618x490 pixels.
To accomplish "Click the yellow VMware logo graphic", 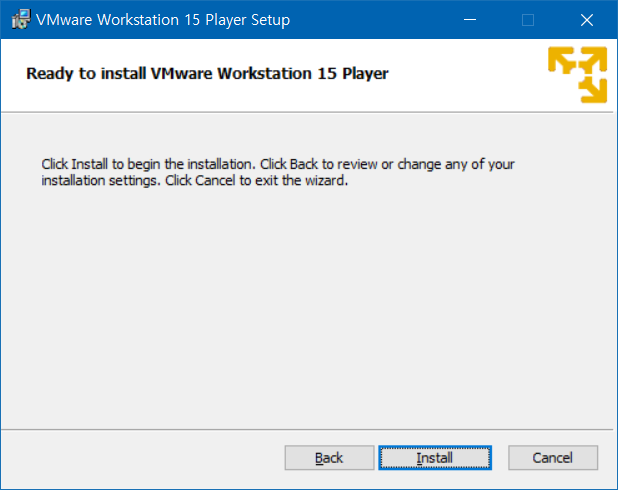I will coord(577,75).
